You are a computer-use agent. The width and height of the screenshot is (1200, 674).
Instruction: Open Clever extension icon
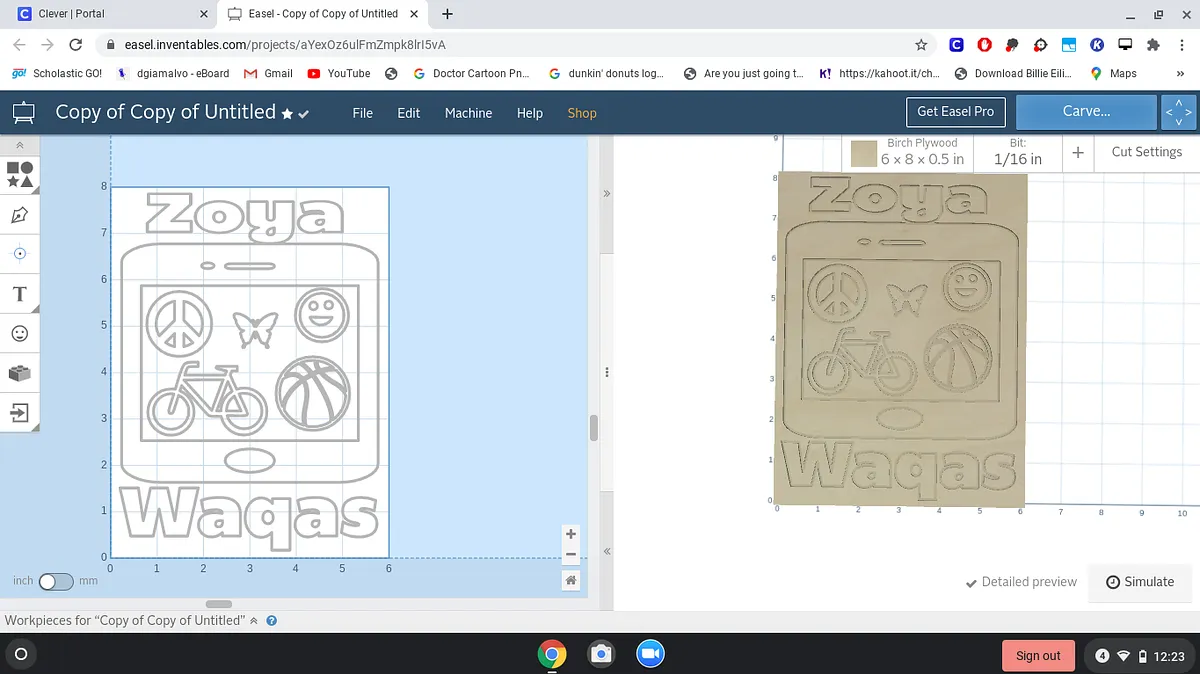(x=956, y=45)
